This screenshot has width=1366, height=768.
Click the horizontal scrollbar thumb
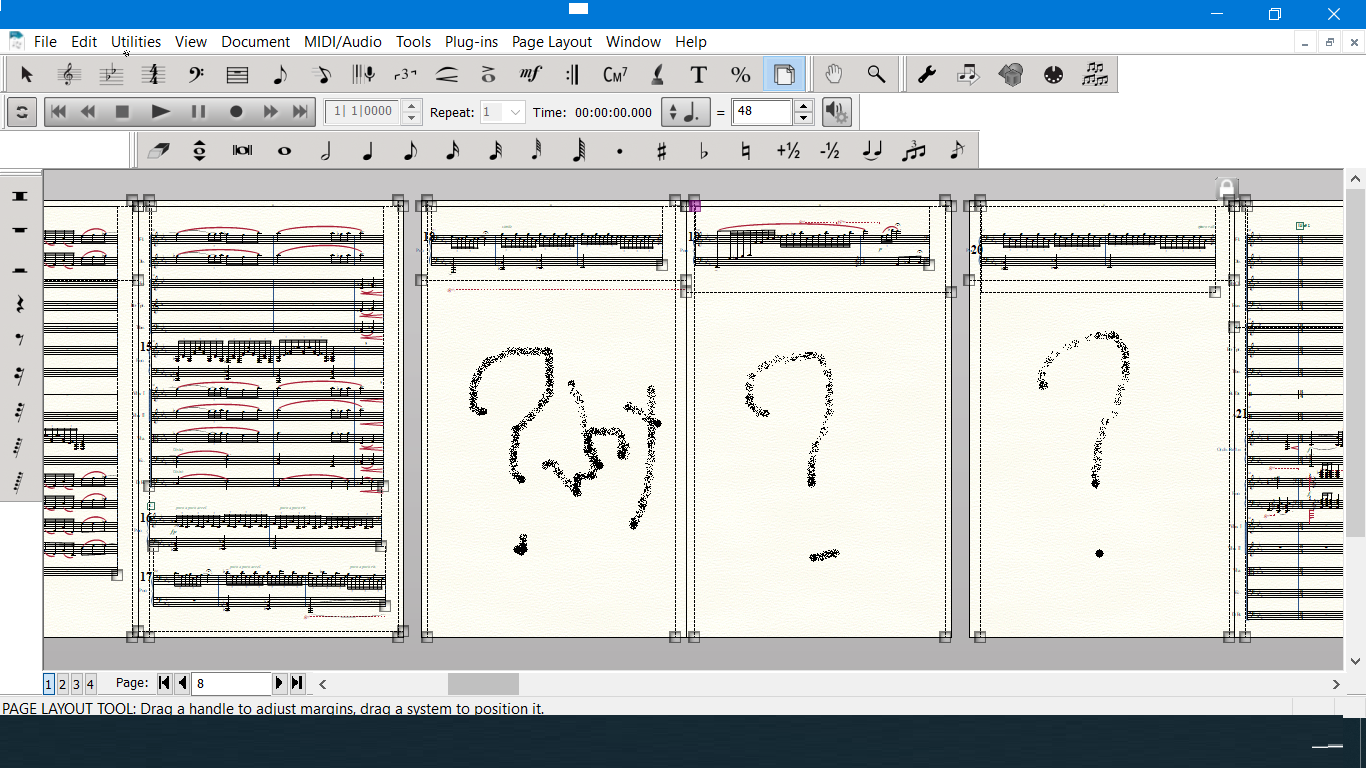point(483,684)
